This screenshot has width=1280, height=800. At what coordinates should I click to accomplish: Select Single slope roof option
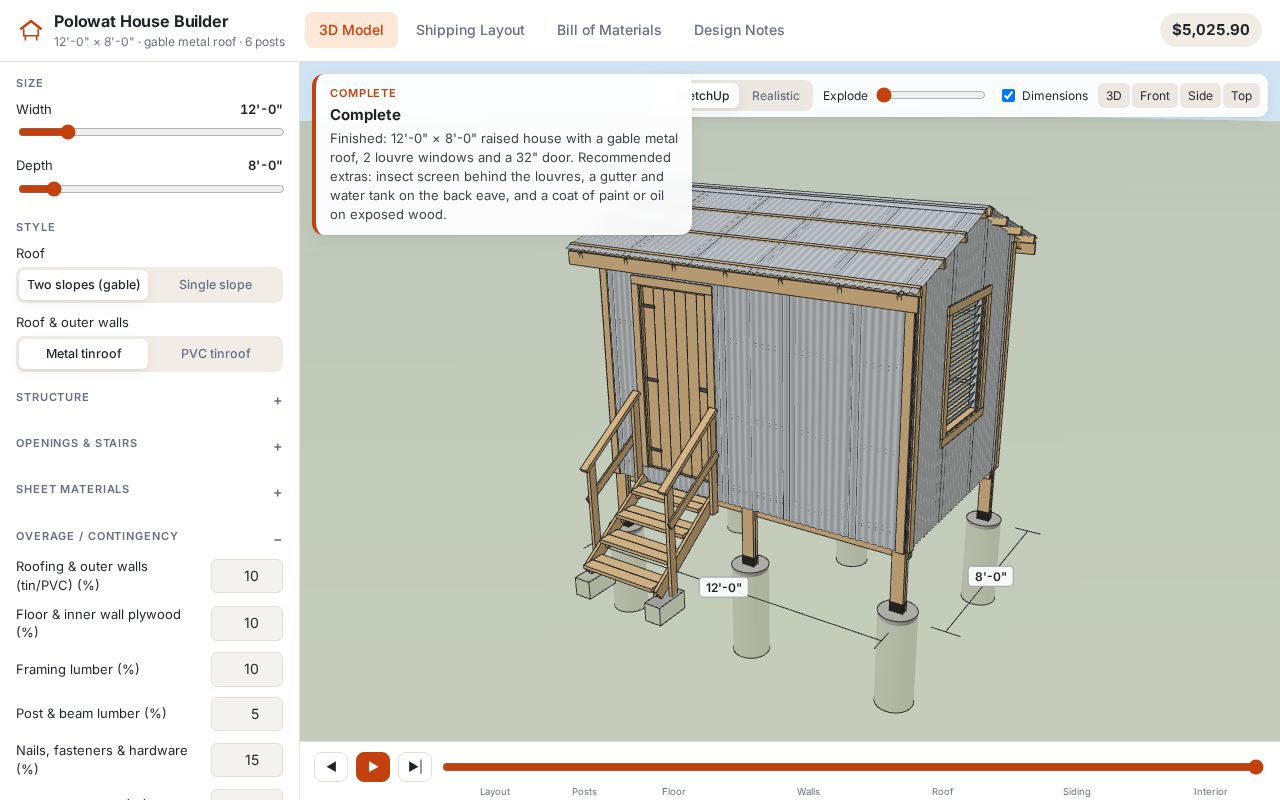(215, 285)
